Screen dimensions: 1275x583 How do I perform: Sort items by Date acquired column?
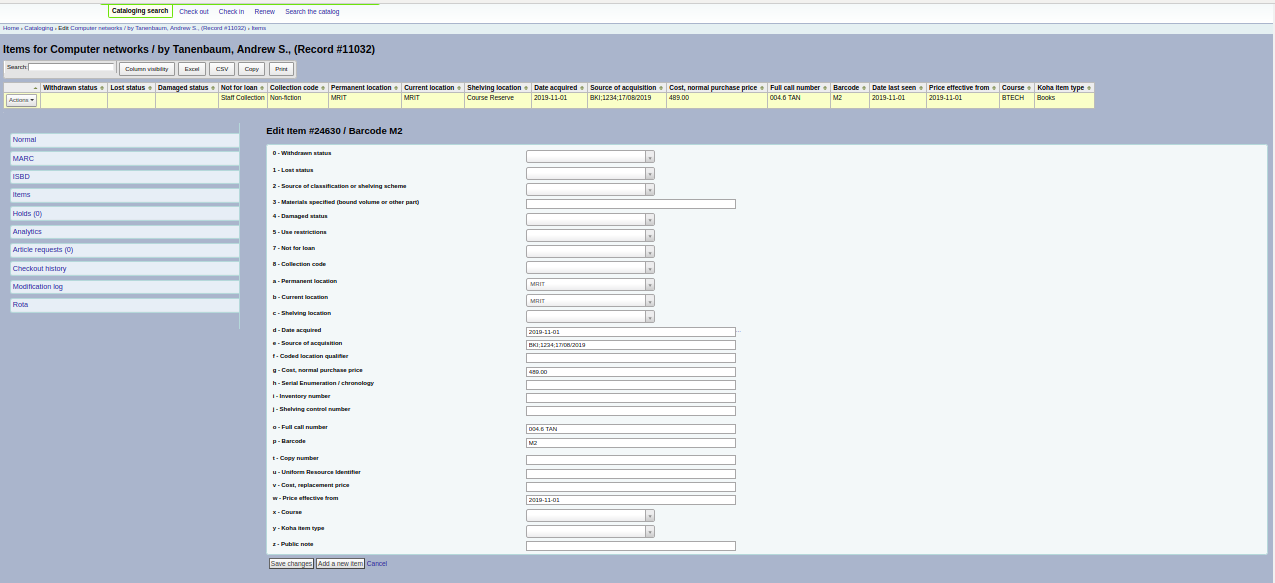(x=558, y=88)
